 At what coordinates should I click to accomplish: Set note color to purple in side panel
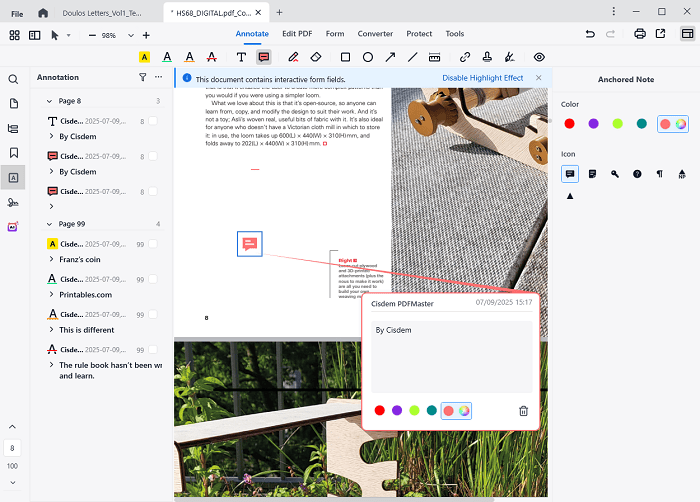[592, 124]
